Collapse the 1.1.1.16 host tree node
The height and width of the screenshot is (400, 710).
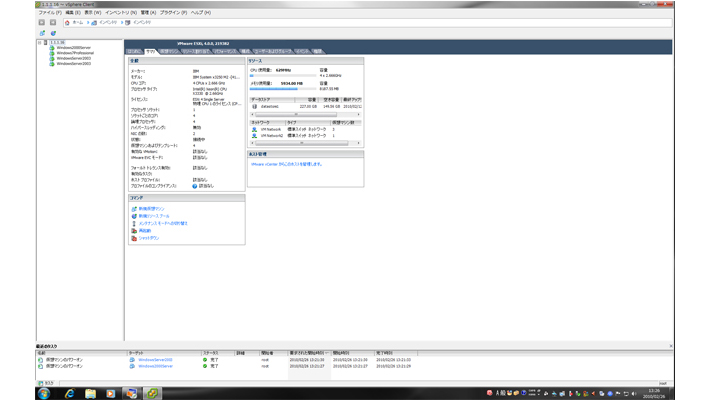39,43
